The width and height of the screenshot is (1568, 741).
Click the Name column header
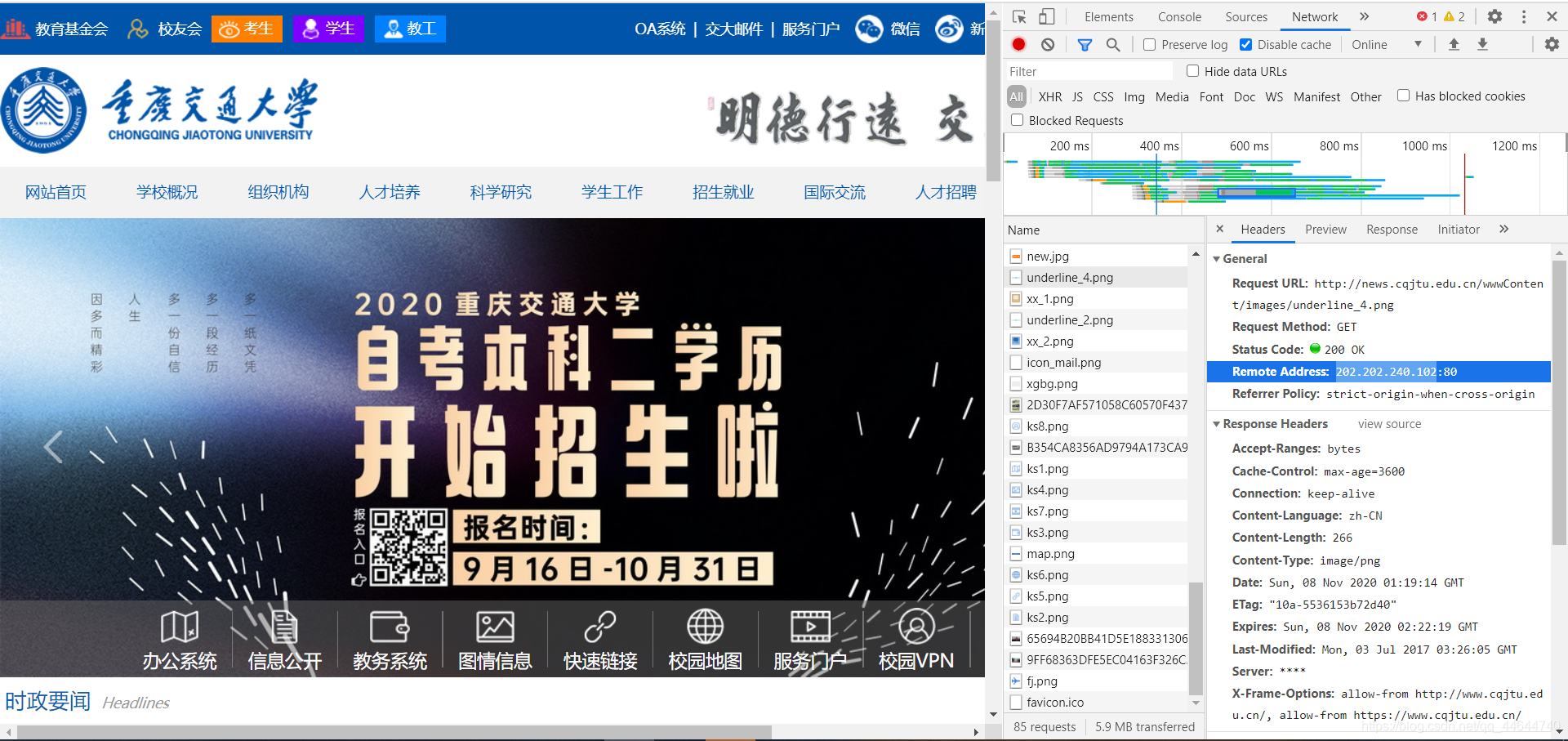(1103, 230)
